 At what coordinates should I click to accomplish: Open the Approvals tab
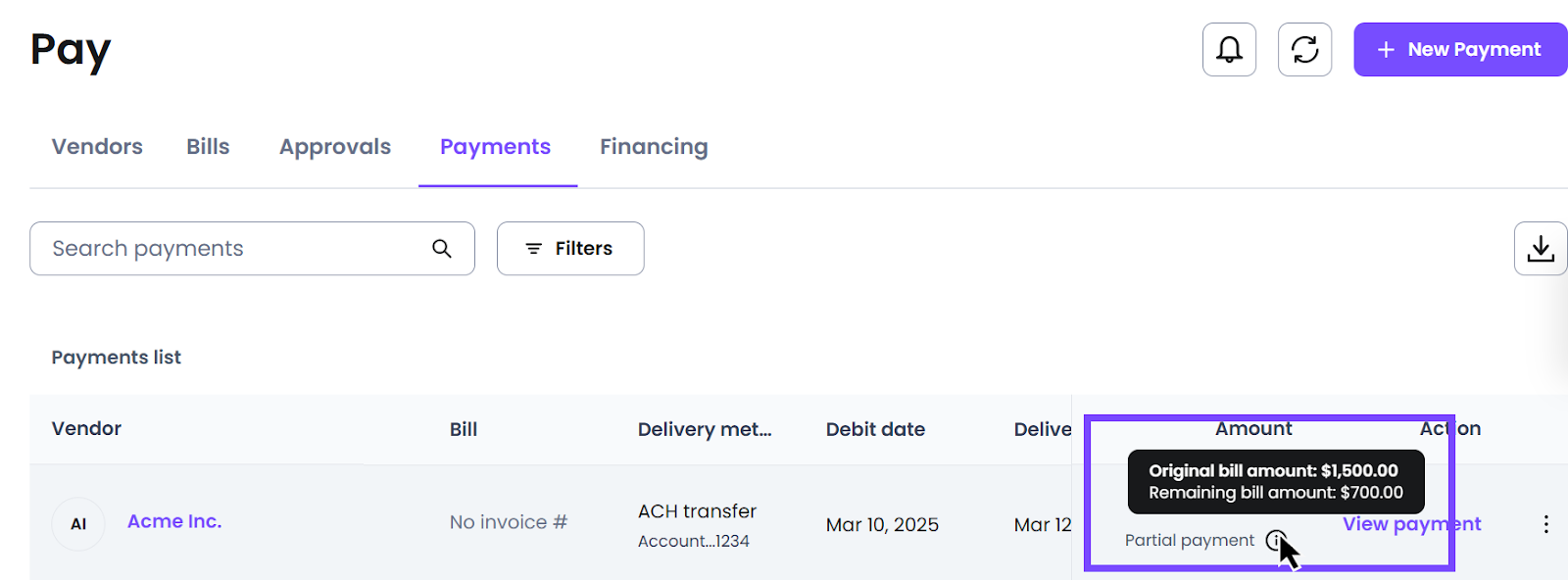click(335, 147)
